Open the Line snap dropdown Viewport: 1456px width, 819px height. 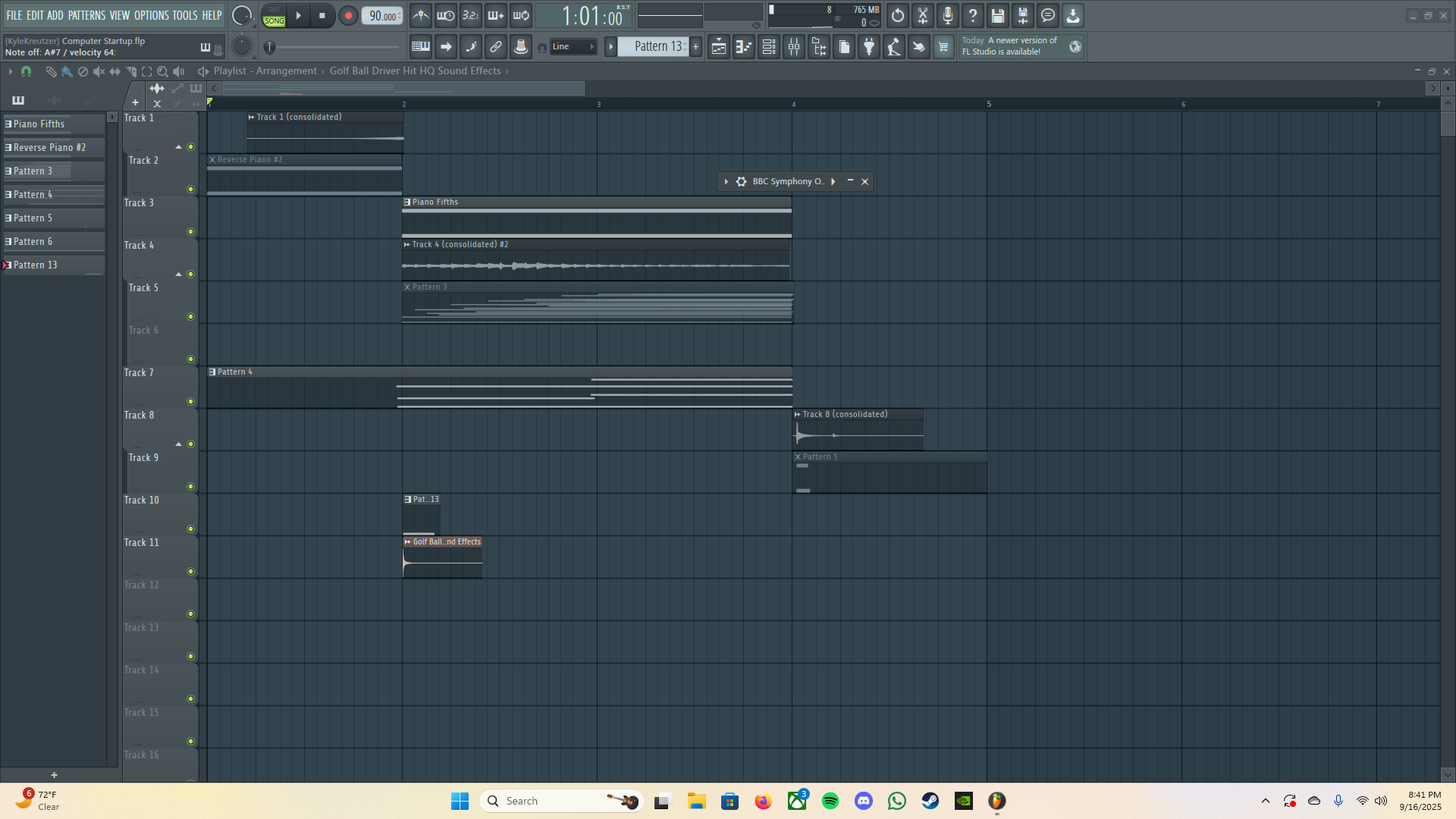[573, 47]
